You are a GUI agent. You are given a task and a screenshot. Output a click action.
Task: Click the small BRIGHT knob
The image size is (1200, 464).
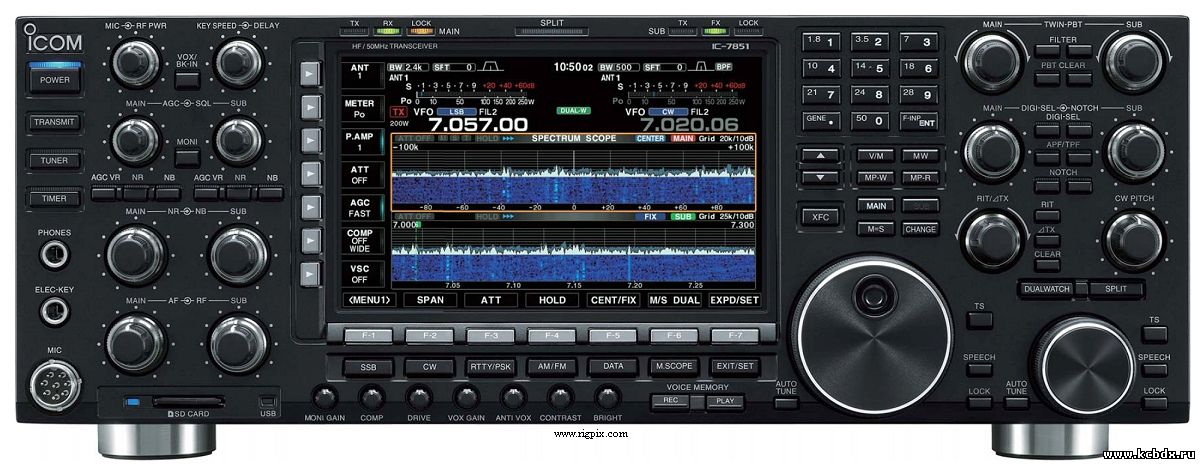coord(607,395)
